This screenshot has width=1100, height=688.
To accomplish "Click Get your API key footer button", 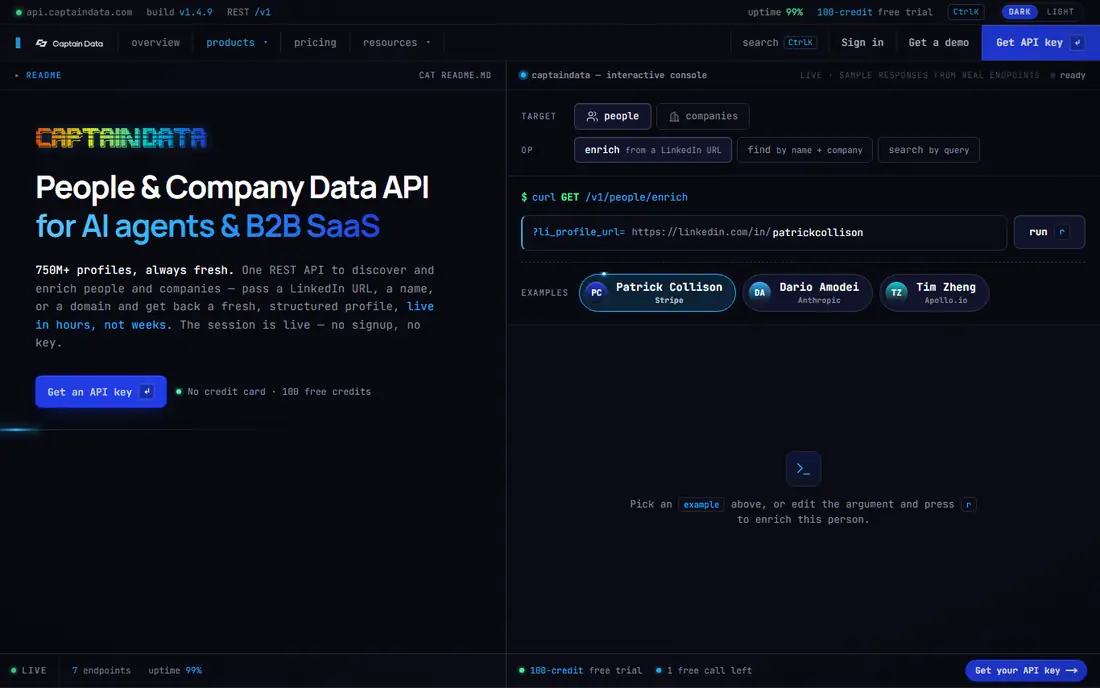I will click(1026, 670).
